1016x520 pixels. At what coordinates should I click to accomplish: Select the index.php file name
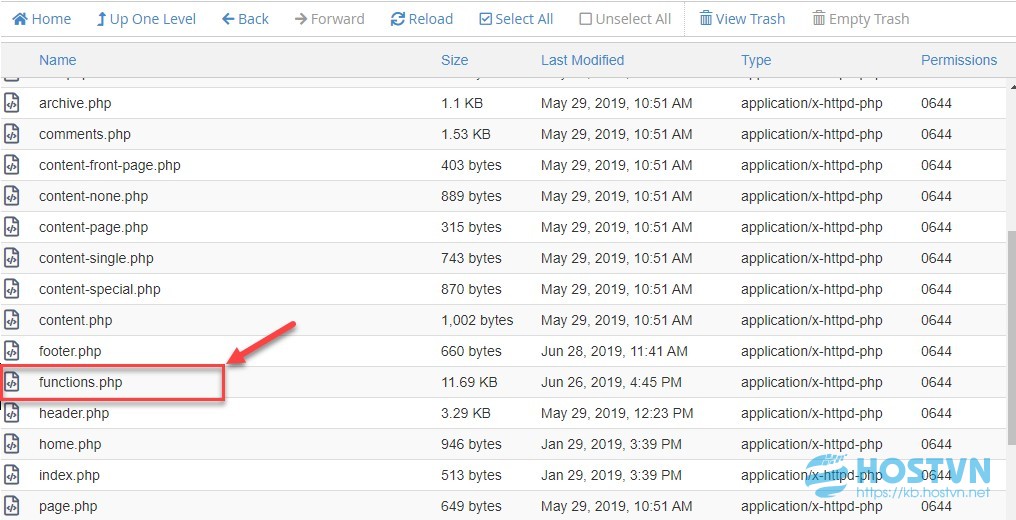click(69, 475)
